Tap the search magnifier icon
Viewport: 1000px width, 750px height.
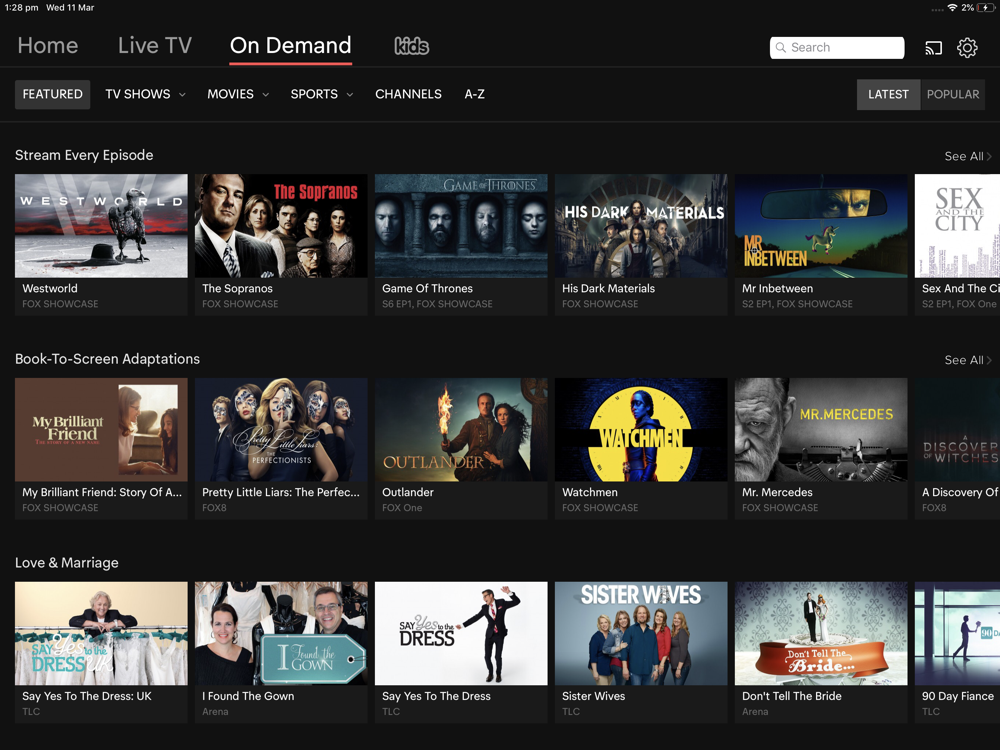(x=781, y=48)
